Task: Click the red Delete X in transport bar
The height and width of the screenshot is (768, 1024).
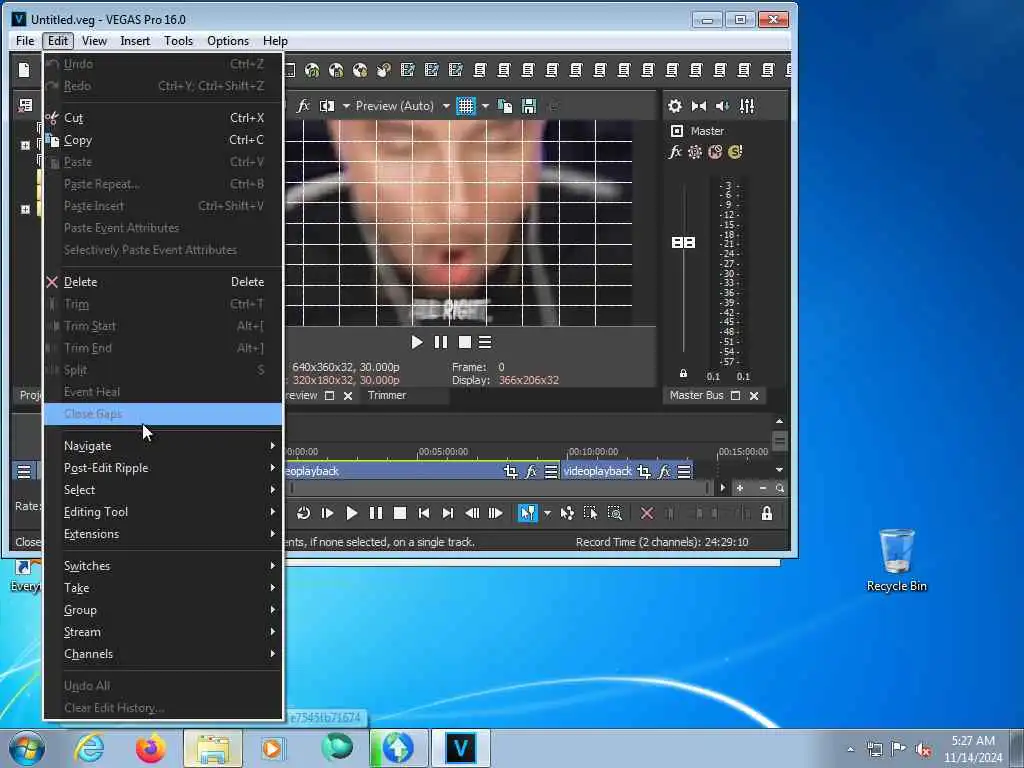Action: pyautogui.click(x=647, y=513)
